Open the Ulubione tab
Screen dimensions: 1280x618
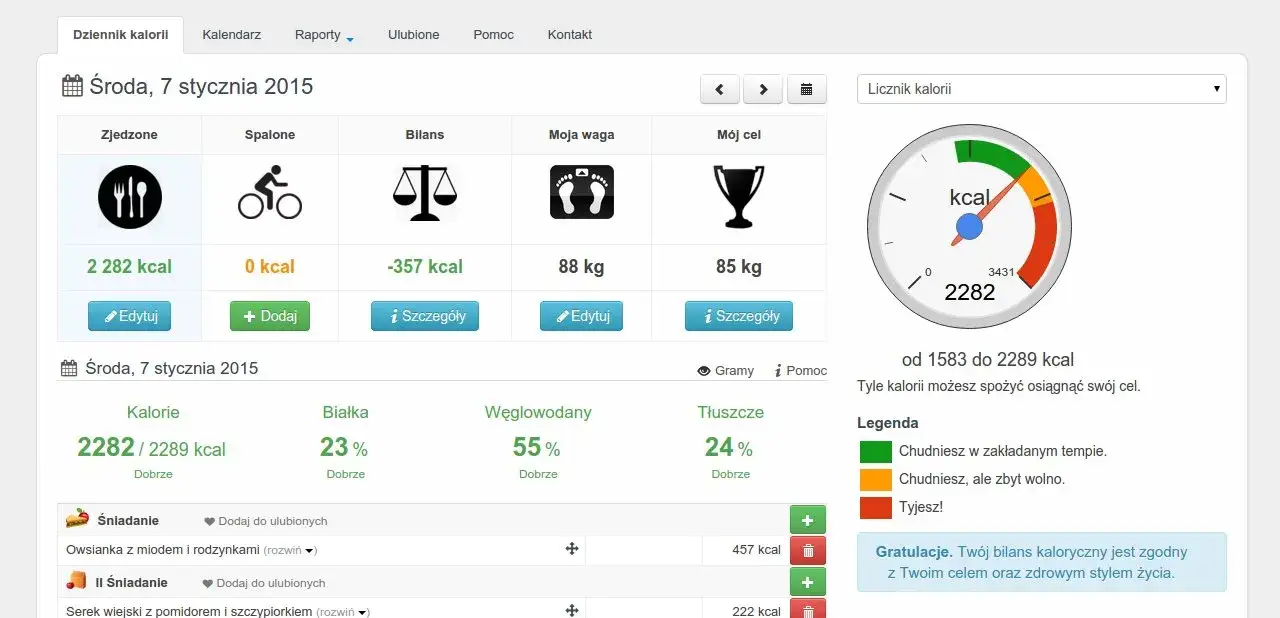click(413, 35)
